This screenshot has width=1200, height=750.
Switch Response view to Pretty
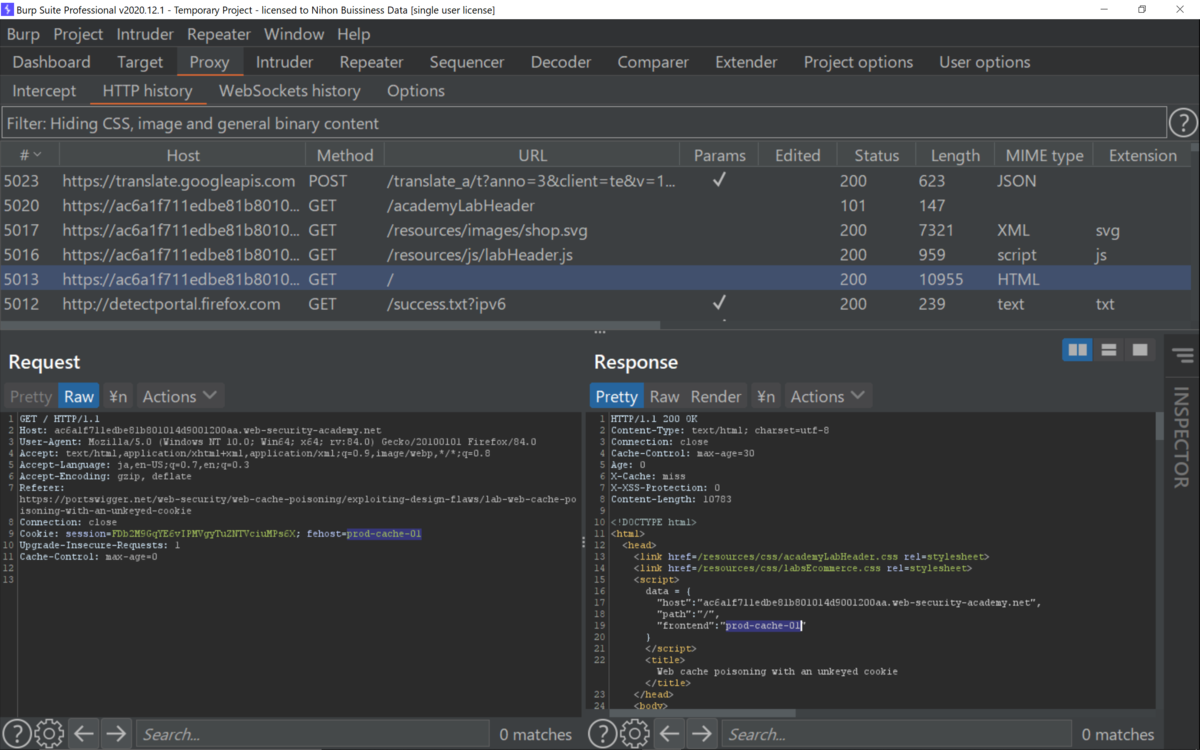click(617, 396)
